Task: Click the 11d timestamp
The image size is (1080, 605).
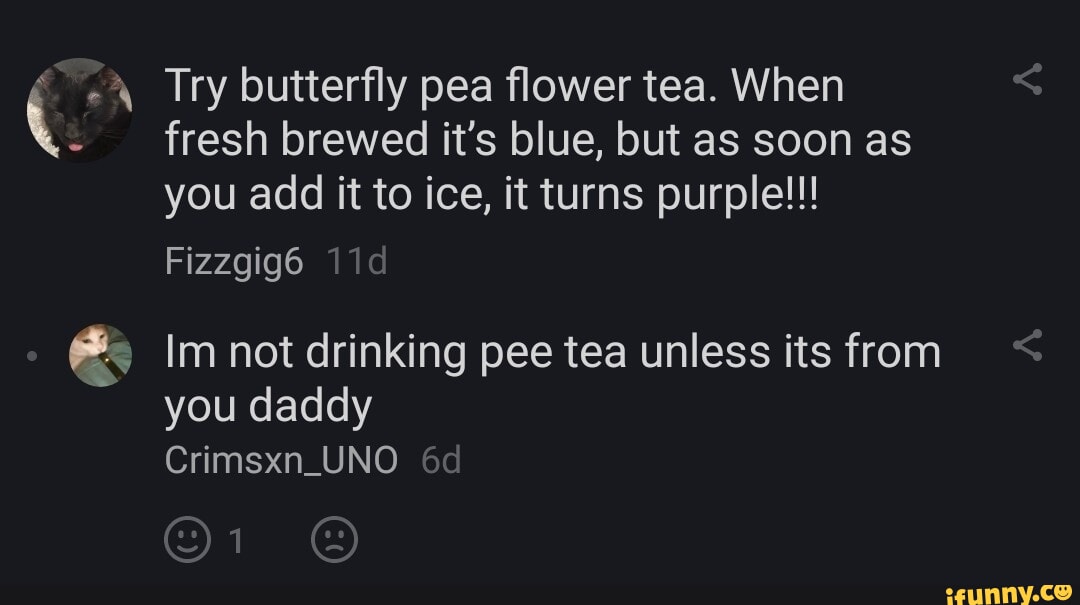Action: tap(356, 263)
